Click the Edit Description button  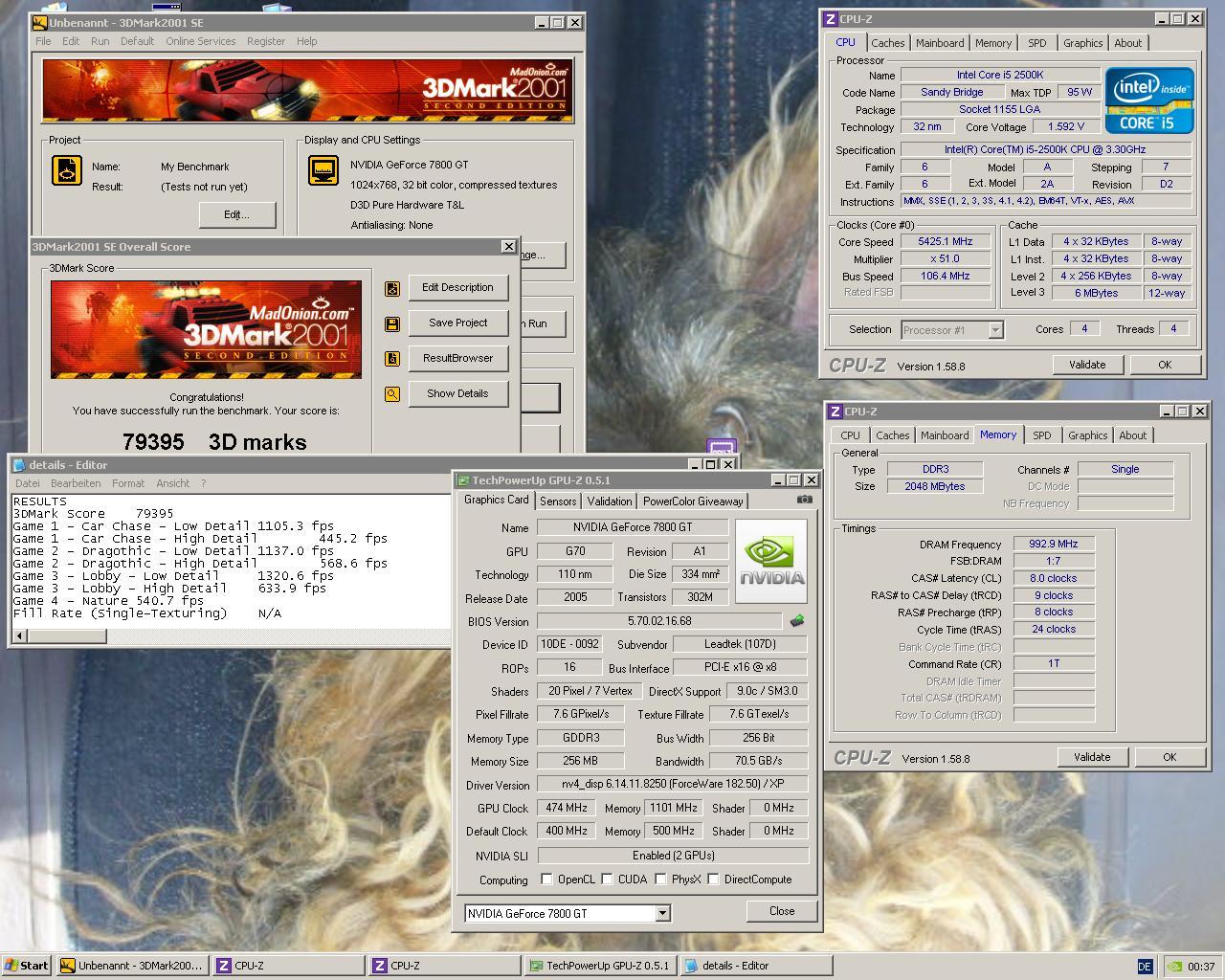[x=457, y=287]
